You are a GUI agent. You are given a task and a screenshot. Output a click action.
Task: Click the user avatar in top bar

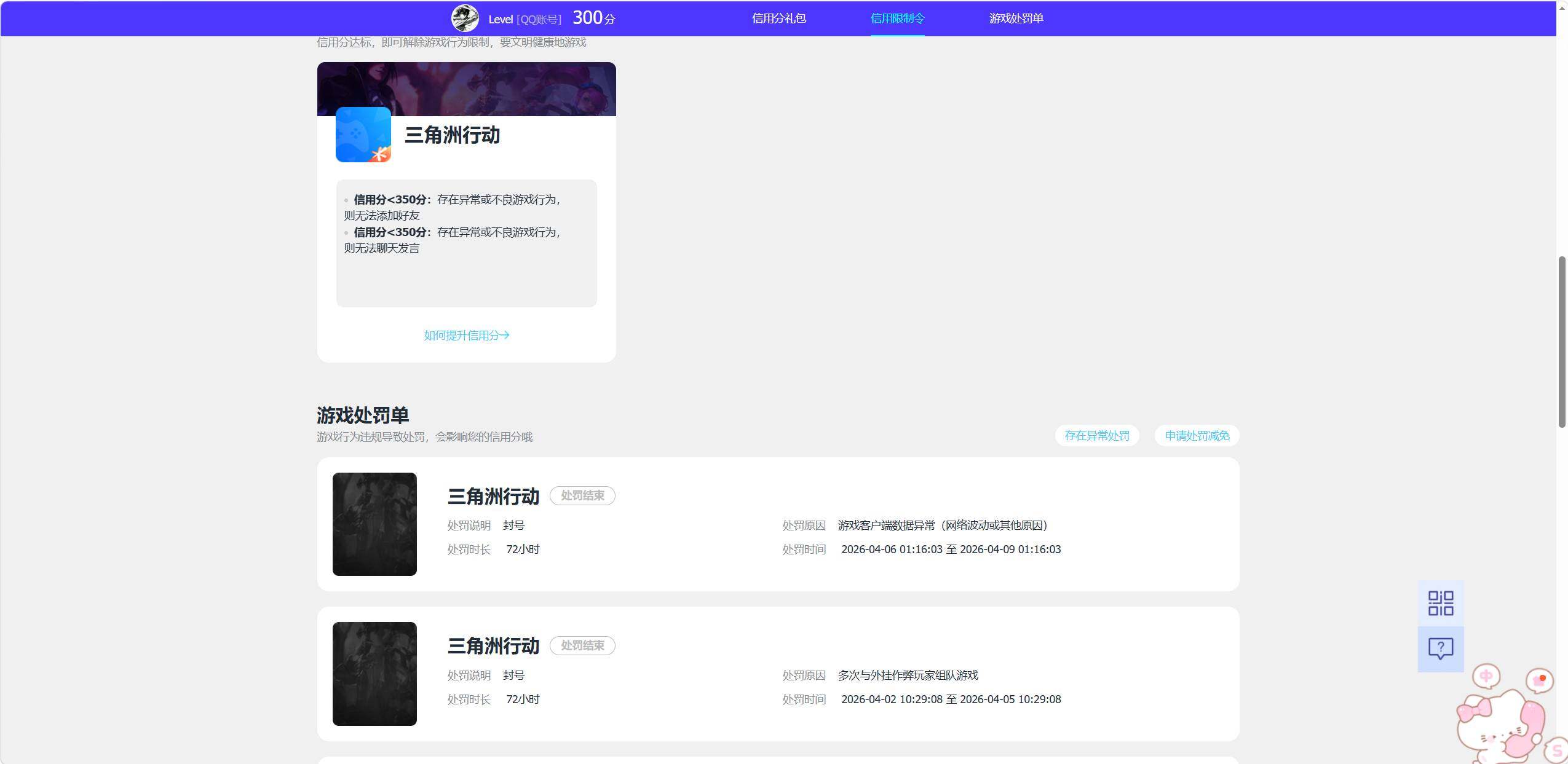coord(465,18)
